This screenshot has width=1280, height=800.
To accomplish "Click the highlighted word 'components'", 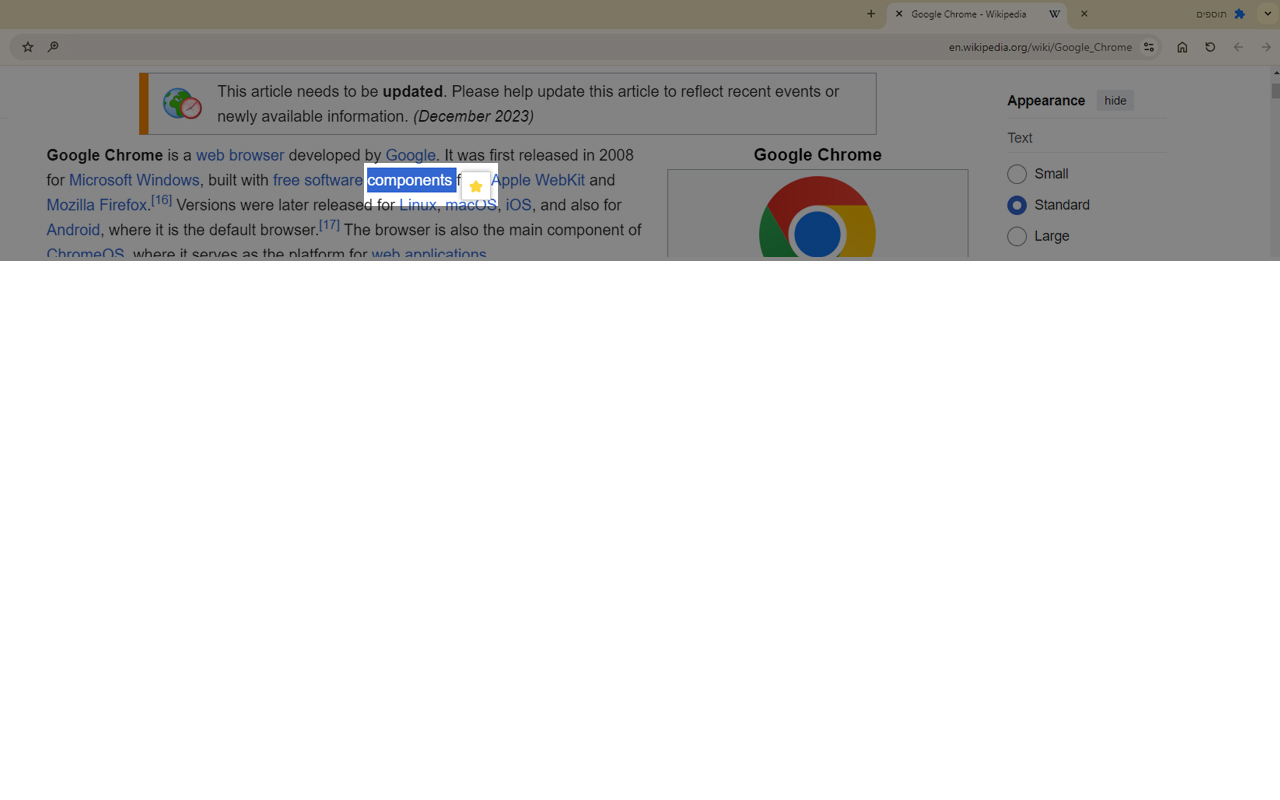I will (410, 180).
